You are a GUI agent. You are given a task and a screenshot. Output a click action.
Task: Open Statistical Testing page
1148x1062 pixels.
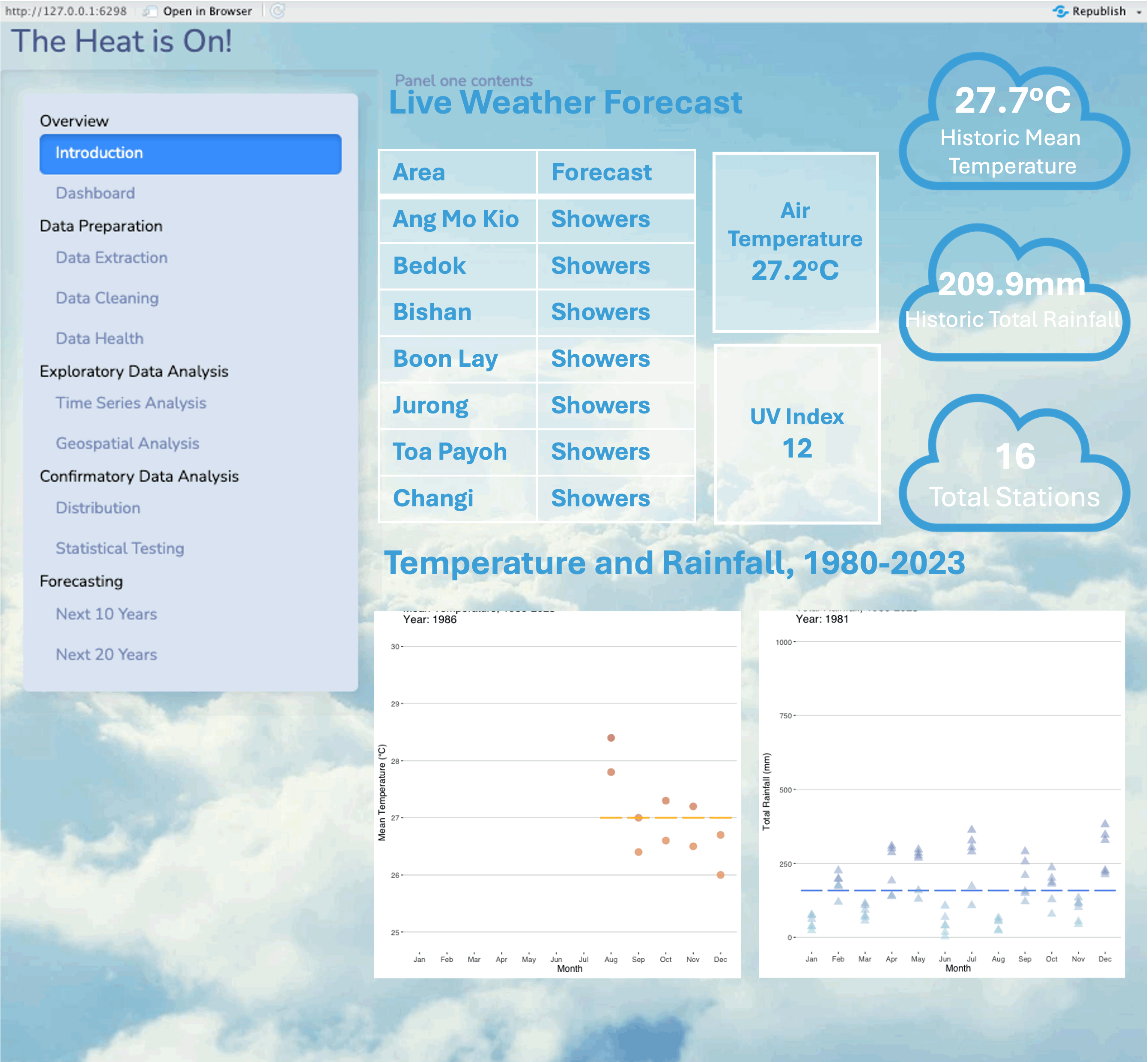[x=119, y=548]
